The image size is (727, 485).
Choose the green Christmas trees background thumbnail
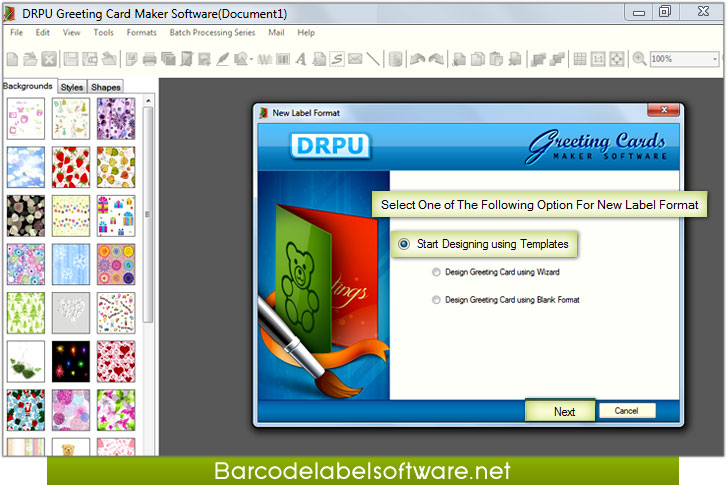[x=26, y=313]
